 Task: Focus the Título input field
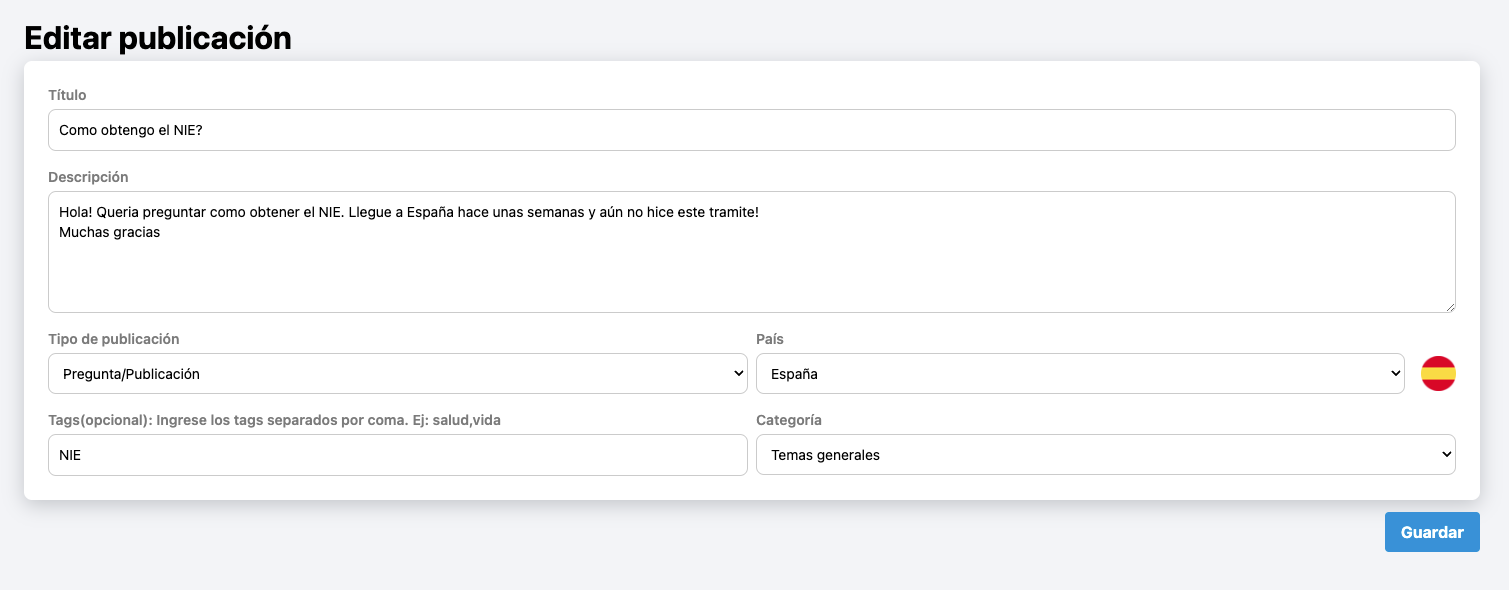752,130
